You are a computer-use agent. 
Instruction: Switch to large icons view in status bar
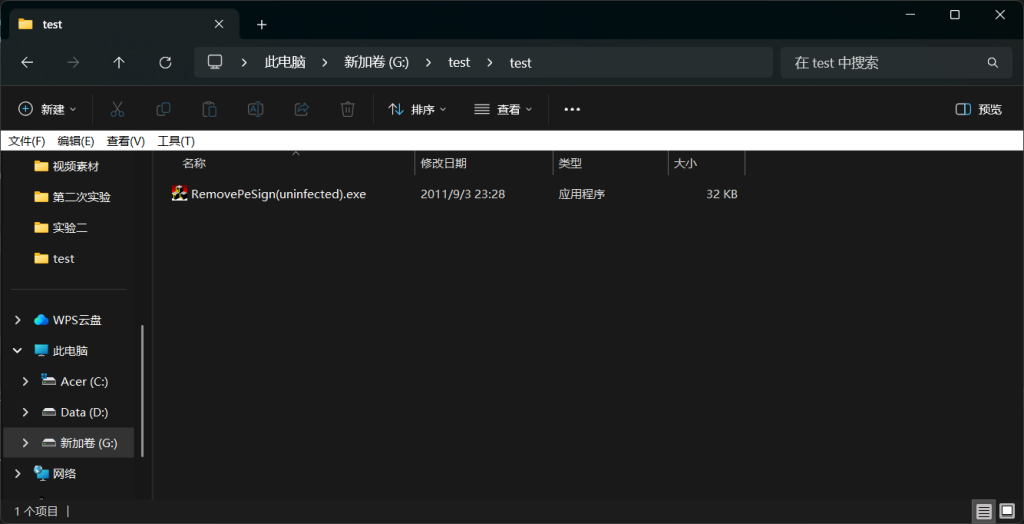click(1008, 511)
